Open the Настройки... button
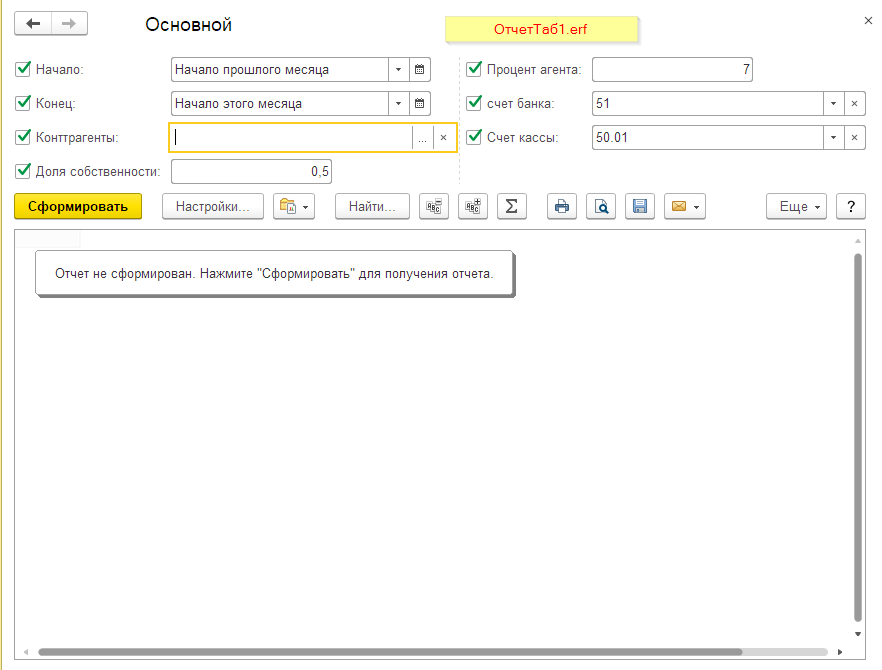 212,206
